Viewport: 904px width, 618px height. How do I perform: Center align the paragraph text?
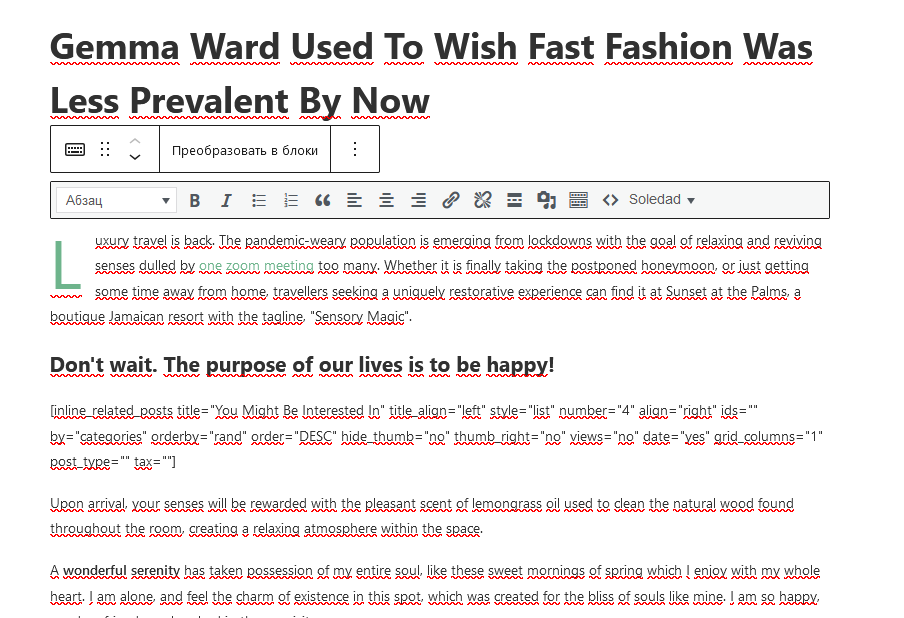[386, 200]
